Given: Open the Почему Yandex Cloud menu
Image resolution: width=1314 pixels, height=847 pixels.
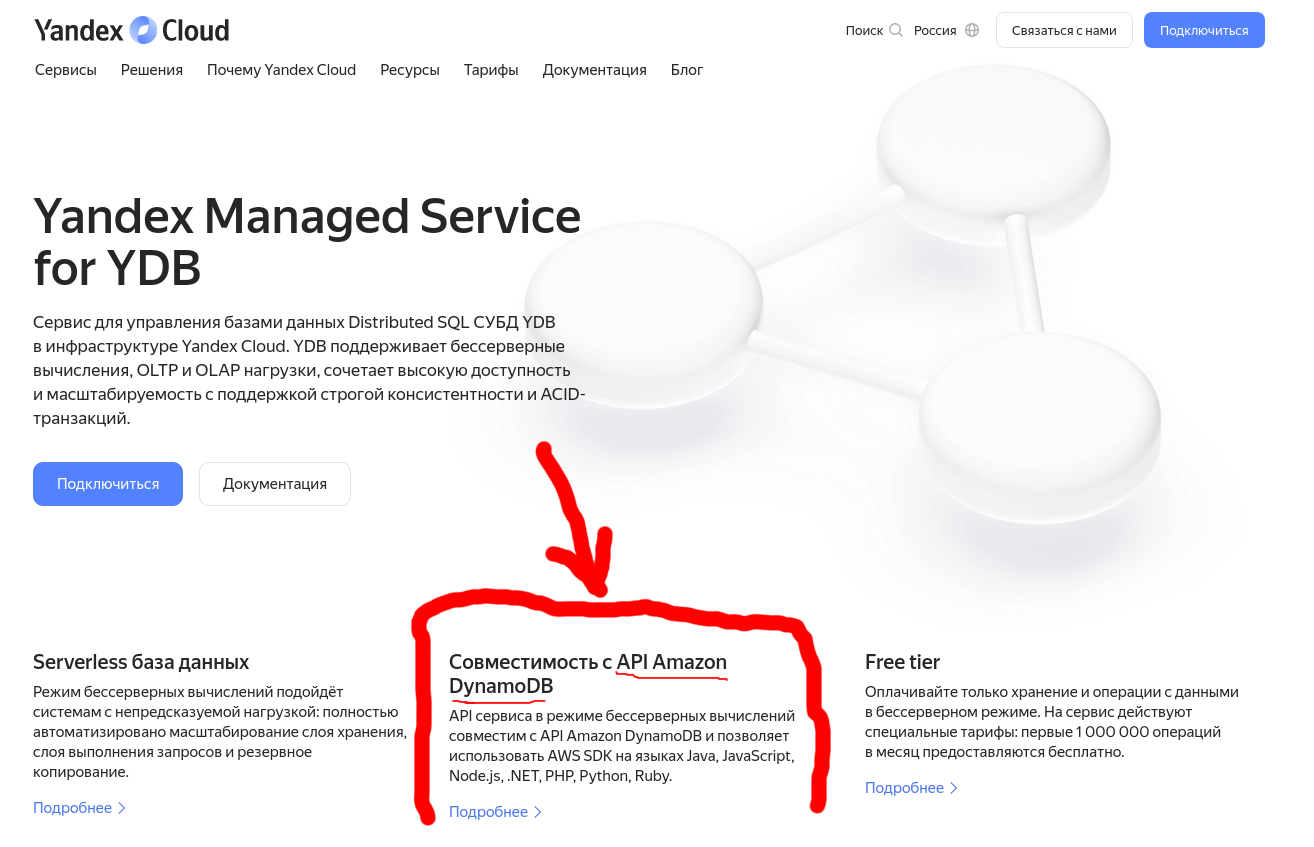Looking at the screenshot, I should point(281,70).
